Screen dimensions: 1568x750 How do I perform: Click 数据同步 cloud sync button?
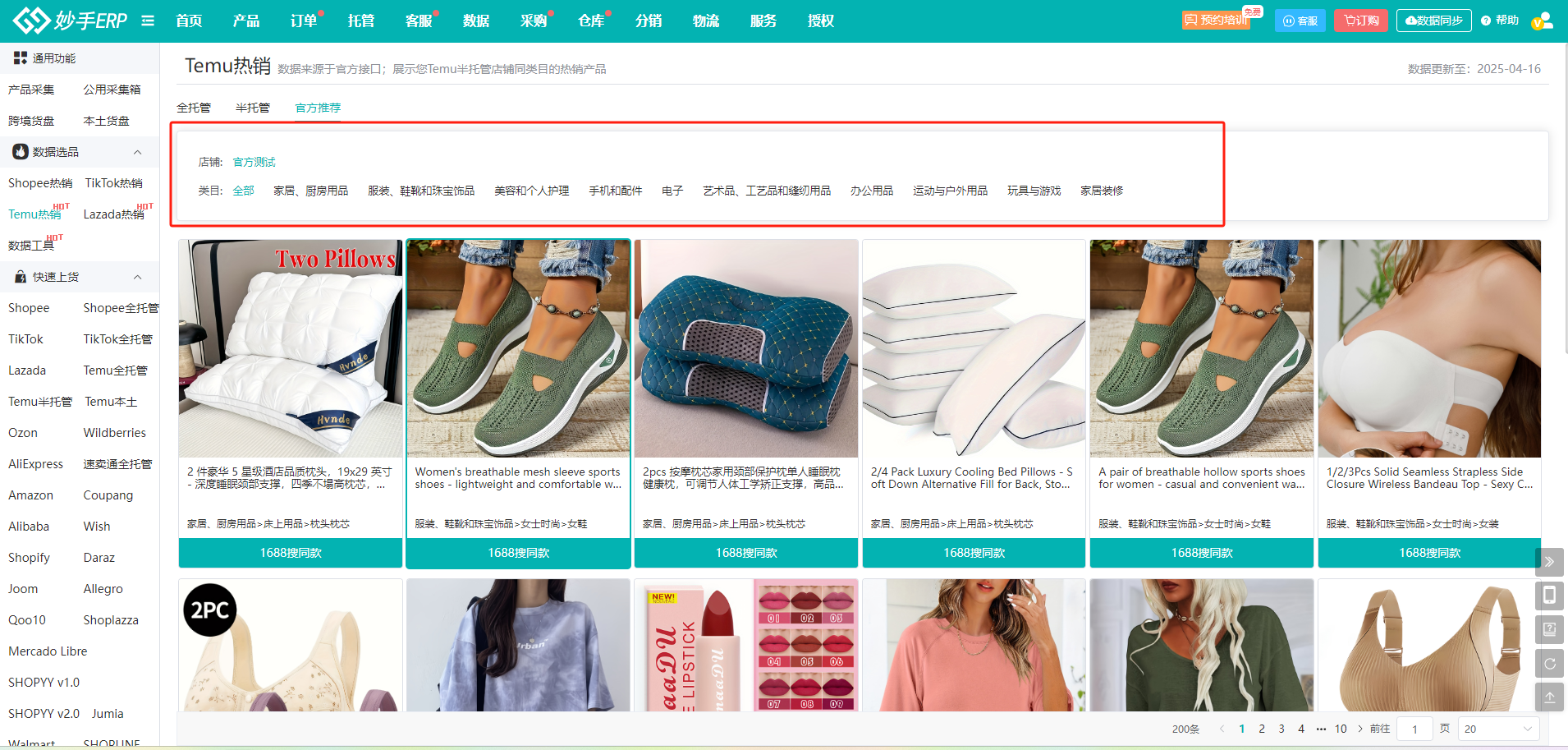coord(1433,21)
